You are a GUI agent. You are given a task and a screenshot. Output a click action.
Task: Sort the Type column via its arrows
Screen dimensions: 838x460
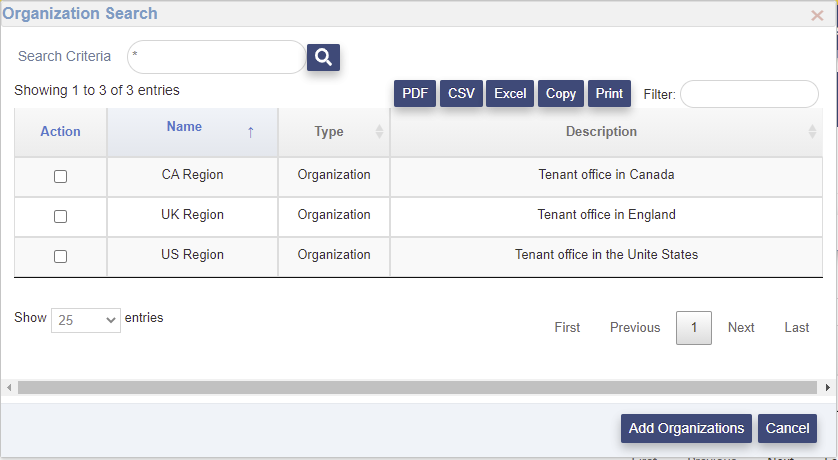(379, 131)
